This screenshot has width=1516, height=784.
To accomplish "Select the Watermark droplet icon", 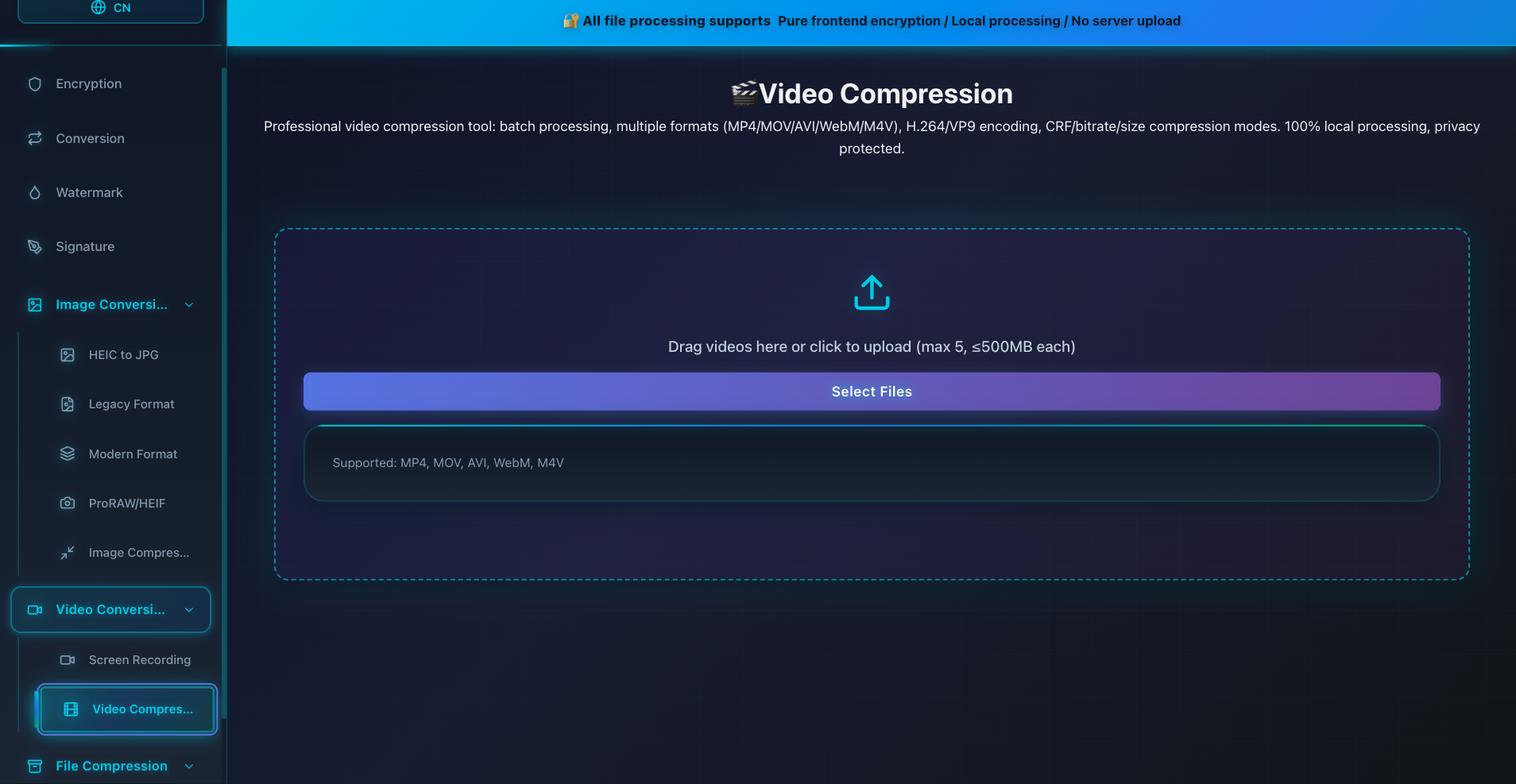I will pos(34,192).
